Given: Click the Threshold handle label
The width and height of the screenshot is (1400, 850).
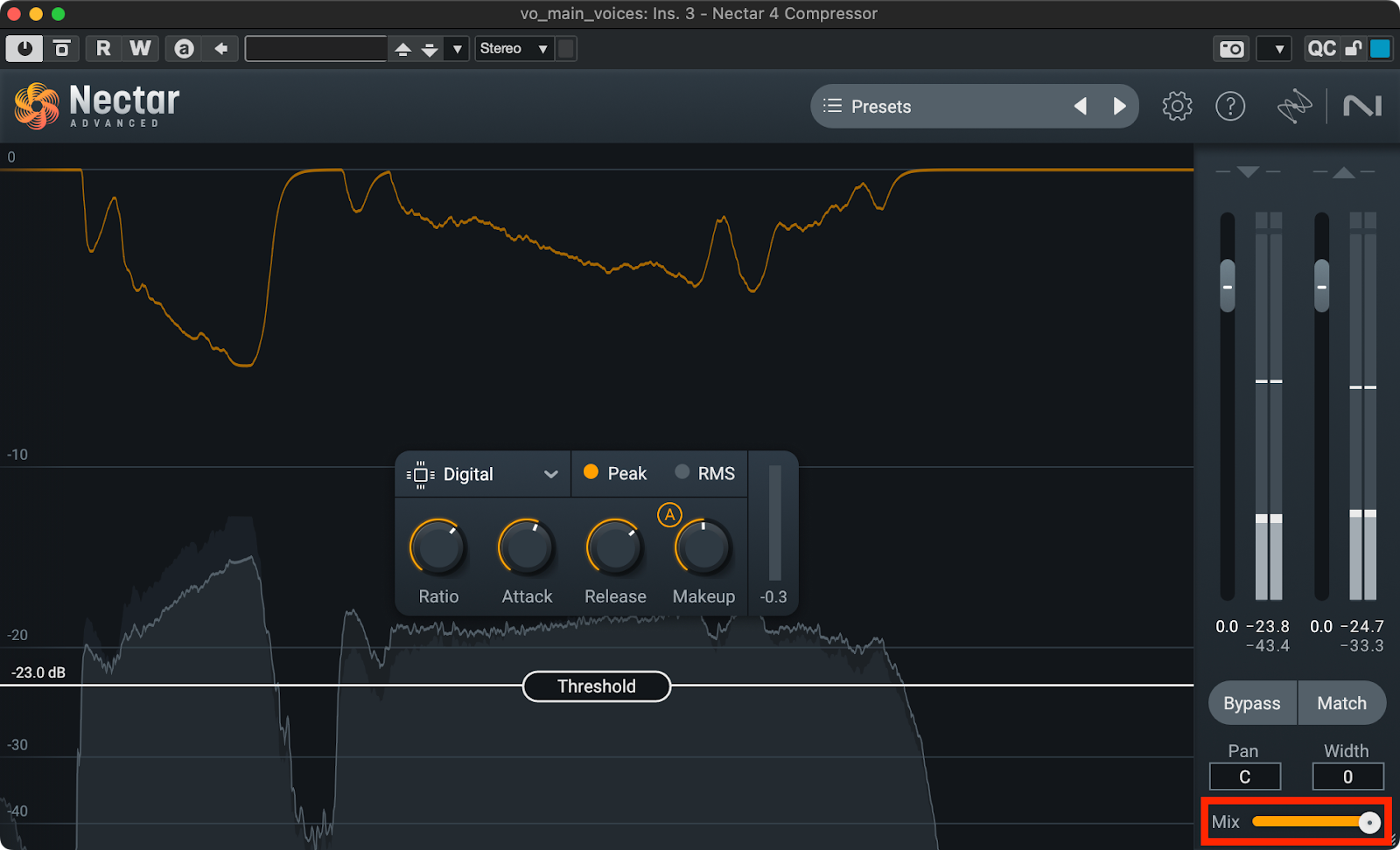Looking at the screenshot, I should tap(597, 686).
